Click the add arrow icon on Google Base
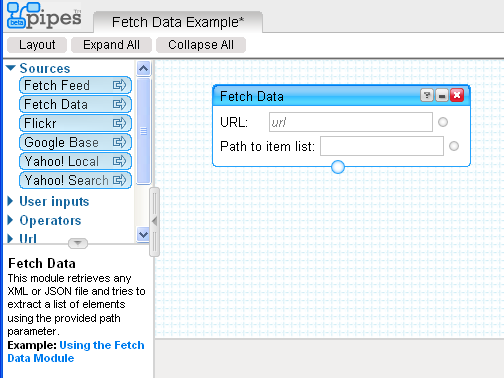Viewport: 504px width, 378px height. tap(119, 142)
